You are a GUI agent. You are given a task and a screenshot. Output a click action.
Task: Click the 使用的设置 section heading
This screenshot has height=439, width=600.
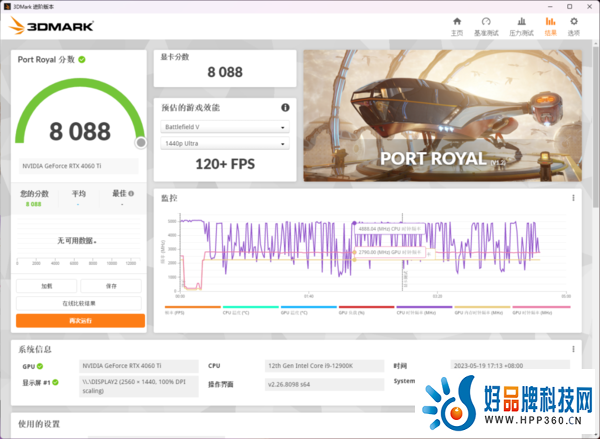tap(39, 424)
